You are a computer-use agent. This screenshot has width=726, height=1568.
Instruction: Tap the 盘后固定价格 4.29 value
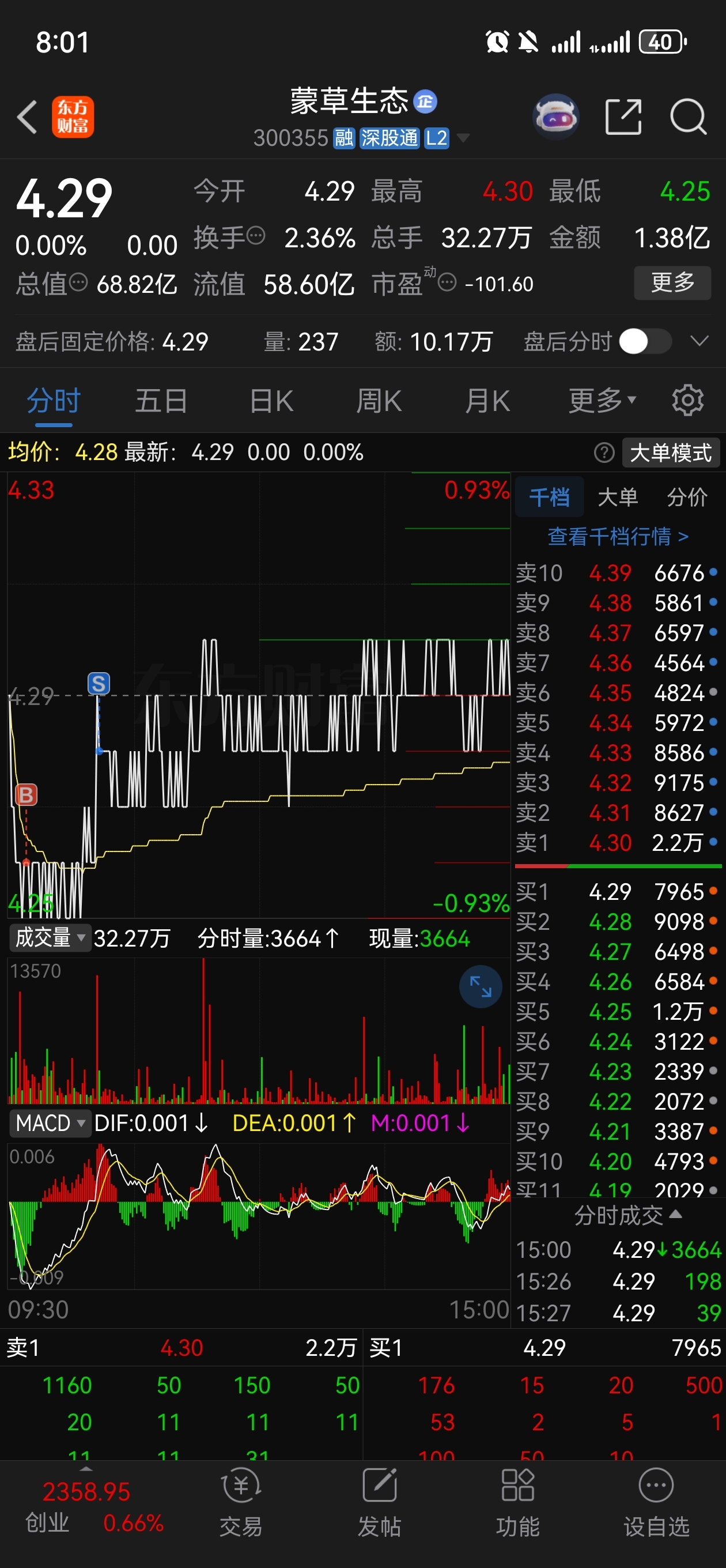click(x=185, y=341)
